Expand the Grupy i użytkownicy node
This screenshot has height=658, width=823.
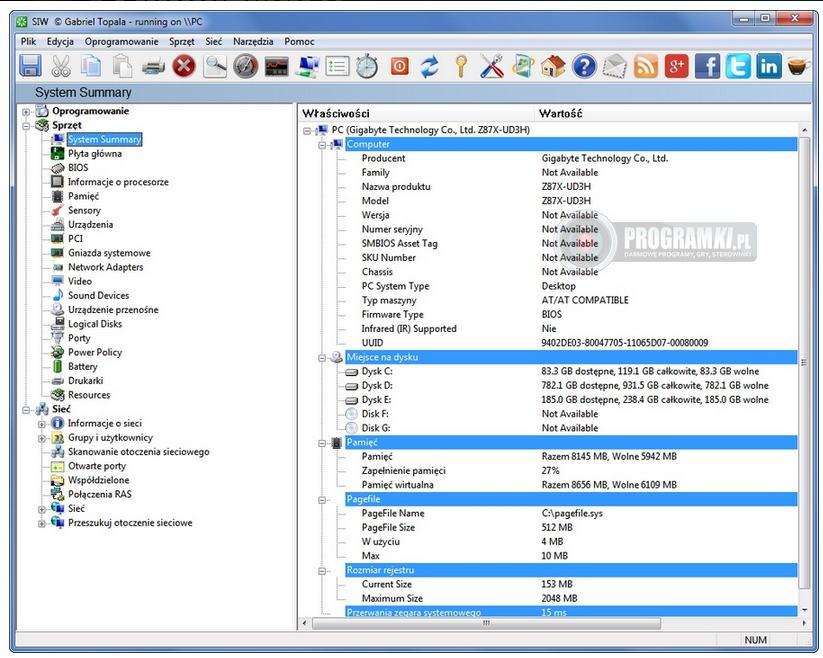[41, 438]
